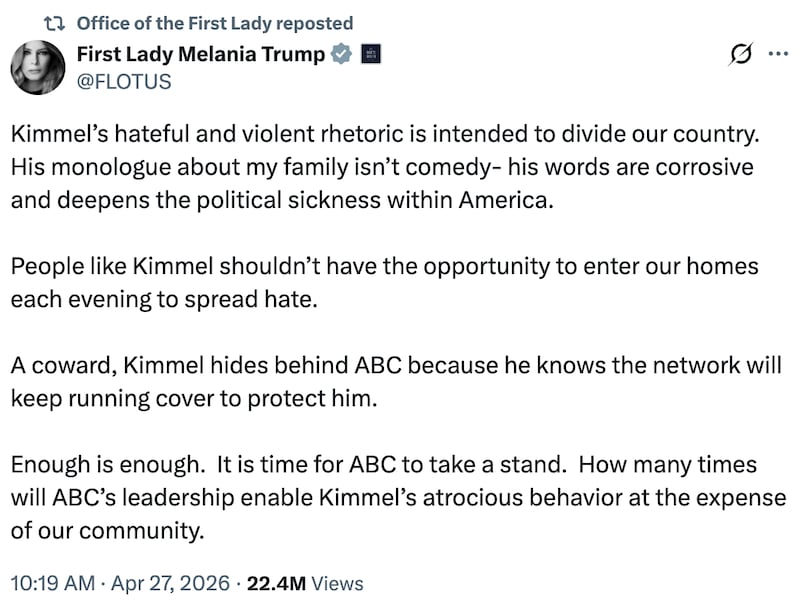Click the White House affiliation badge
The image size is (800, 609).
tap(372, 53)
